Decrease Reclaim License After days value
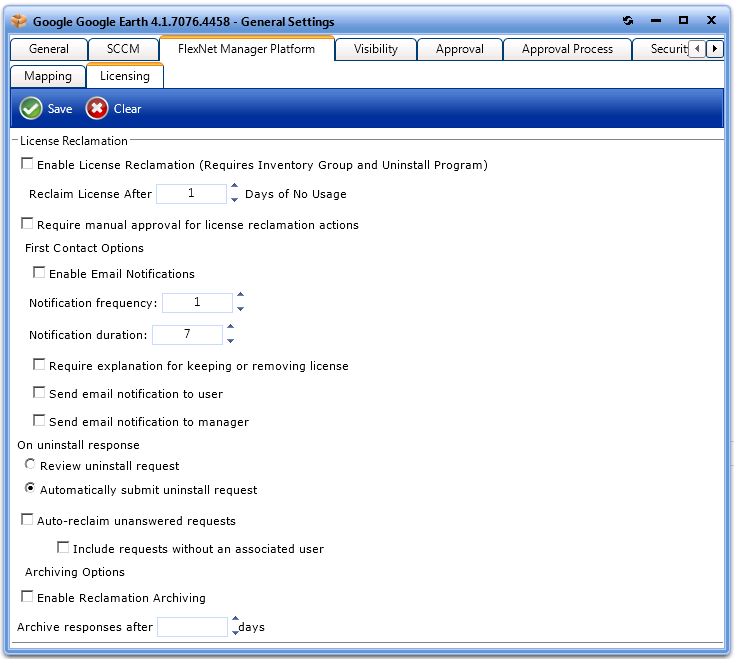The image size is (734, 659). click(235, 200)
